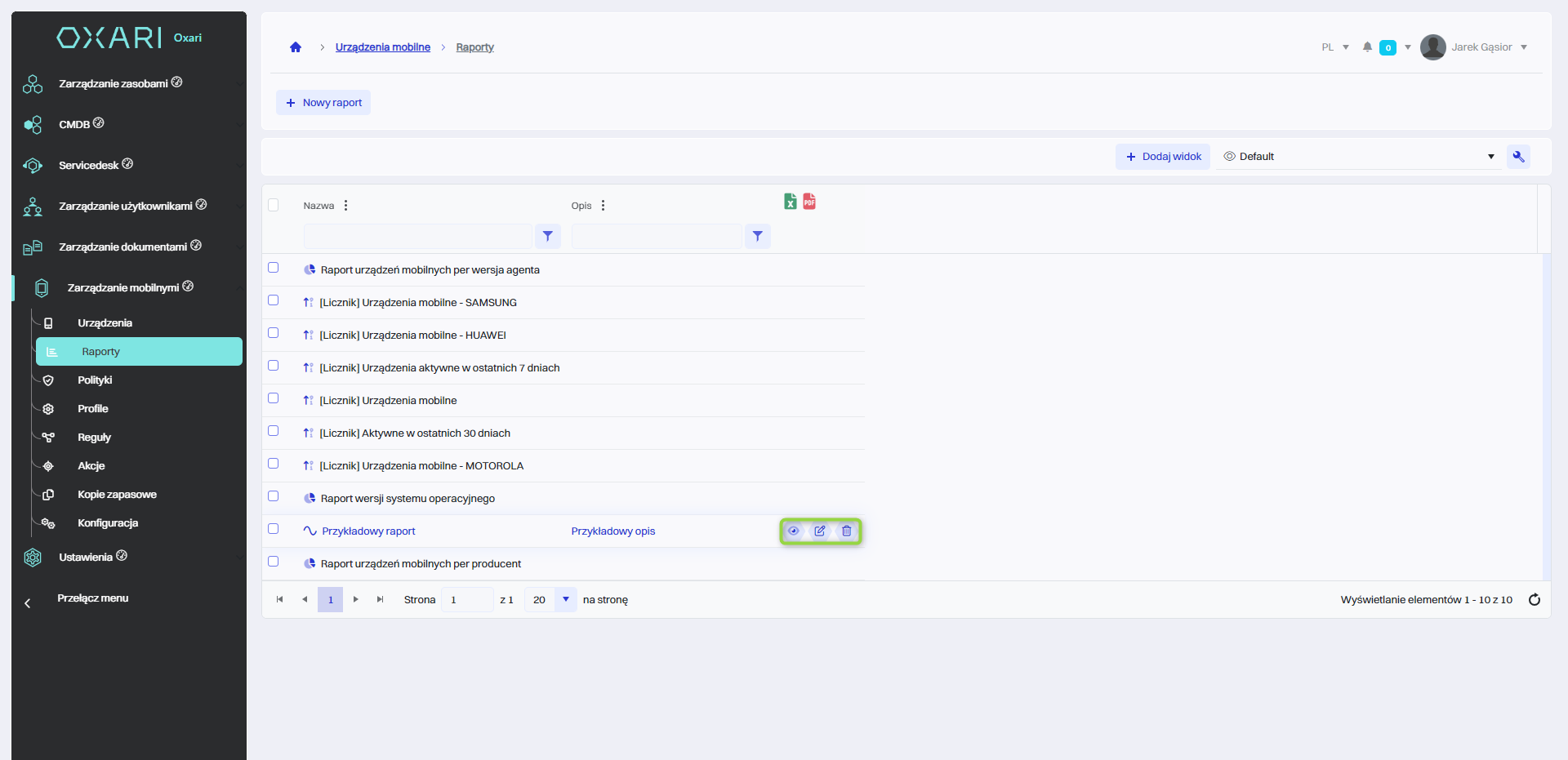Screen dimensions: 1568x760
Task: Open the notifications bell
Action: click(1367, 47)
